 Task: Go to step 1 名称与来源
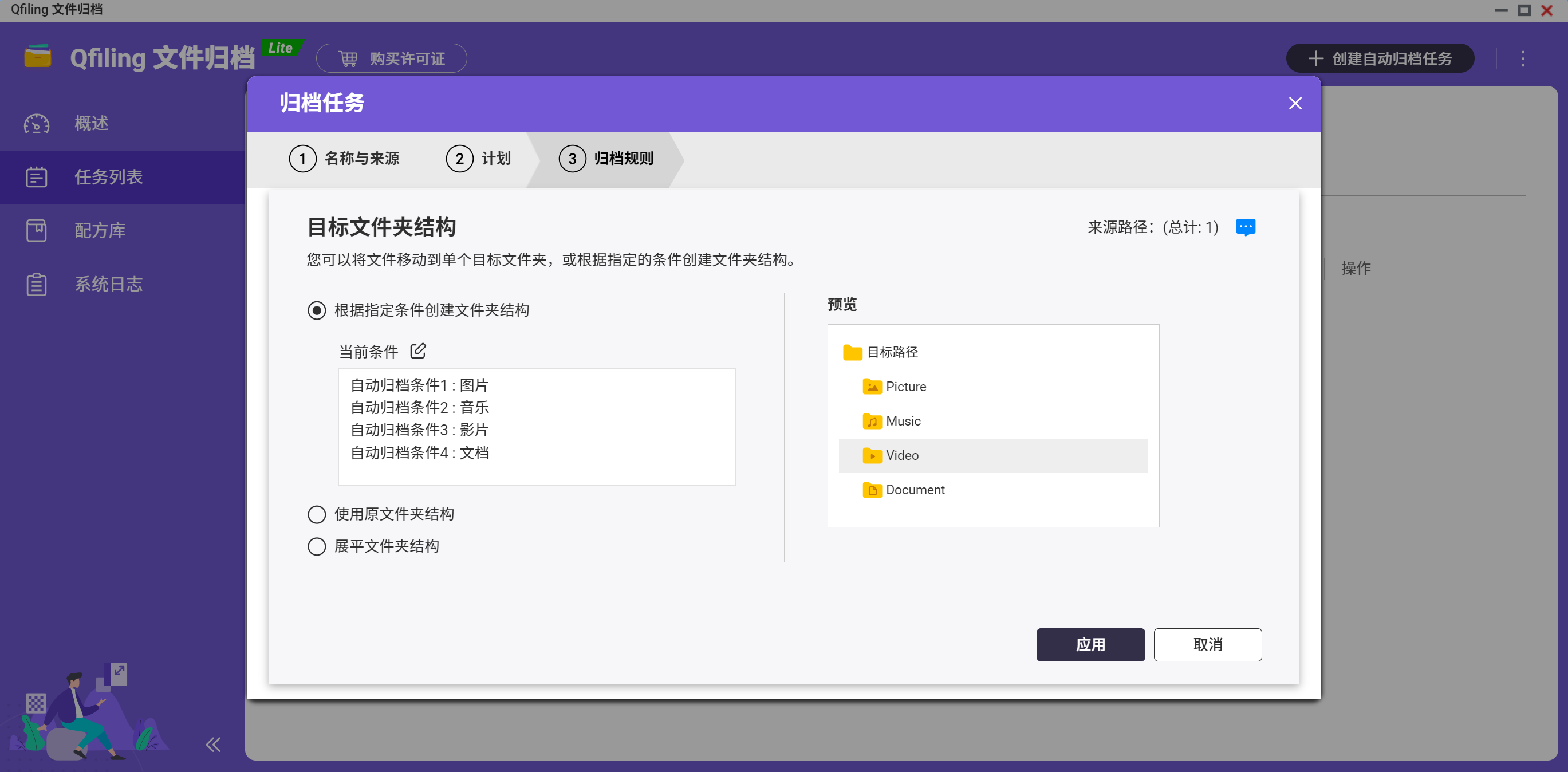(345, 159)
